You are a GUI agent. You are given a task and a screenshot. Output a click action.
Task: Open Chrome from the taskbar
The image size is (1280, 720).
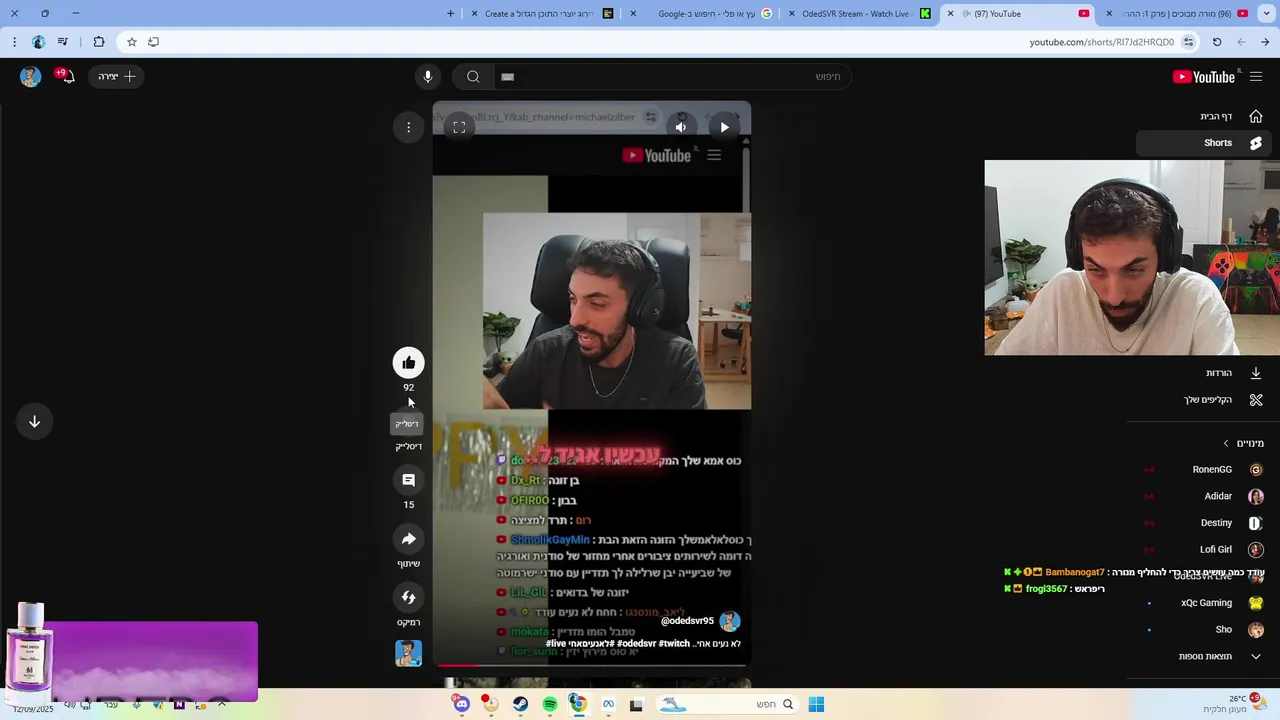578,705
